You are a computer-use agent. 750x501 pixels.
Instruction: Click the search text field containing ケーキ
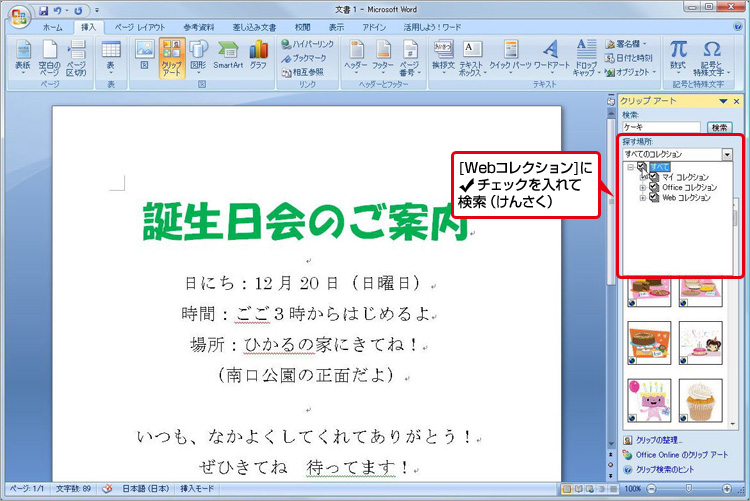[662, 127]
